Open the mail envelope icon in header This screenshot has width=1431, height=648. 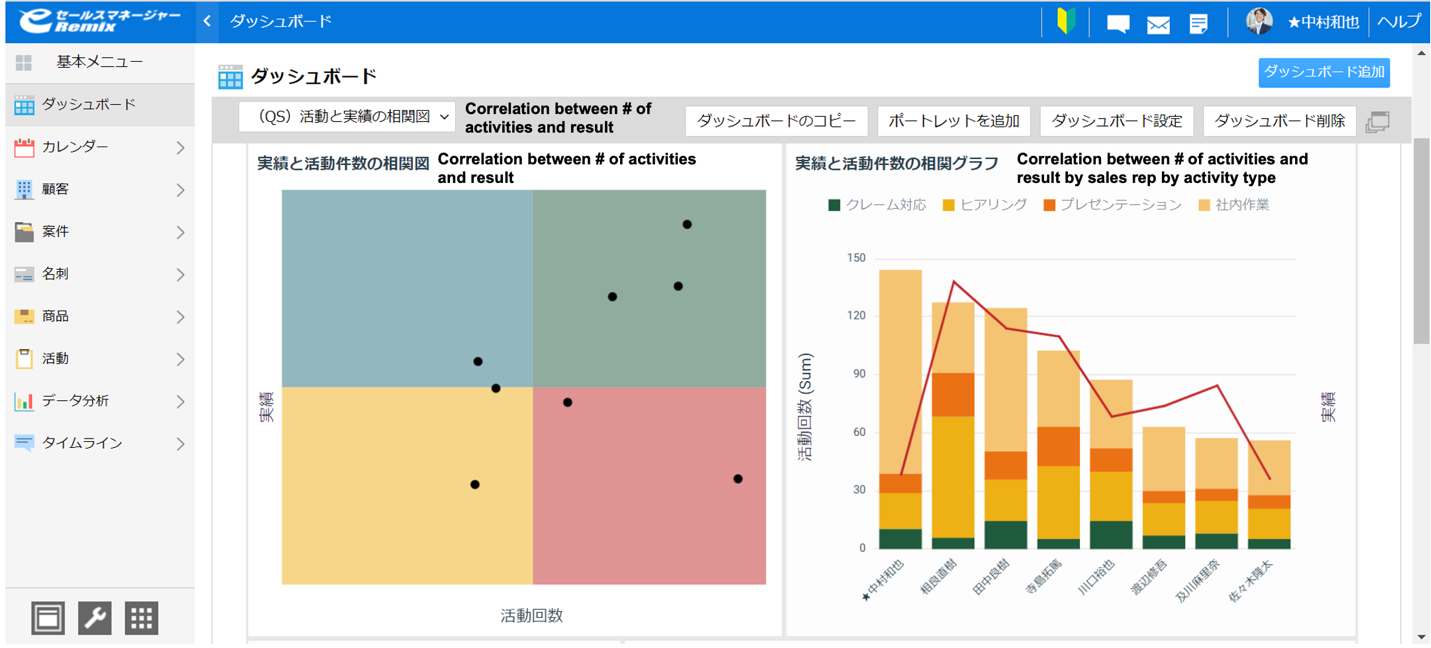pyautogui.click(x=1158, y=22)
